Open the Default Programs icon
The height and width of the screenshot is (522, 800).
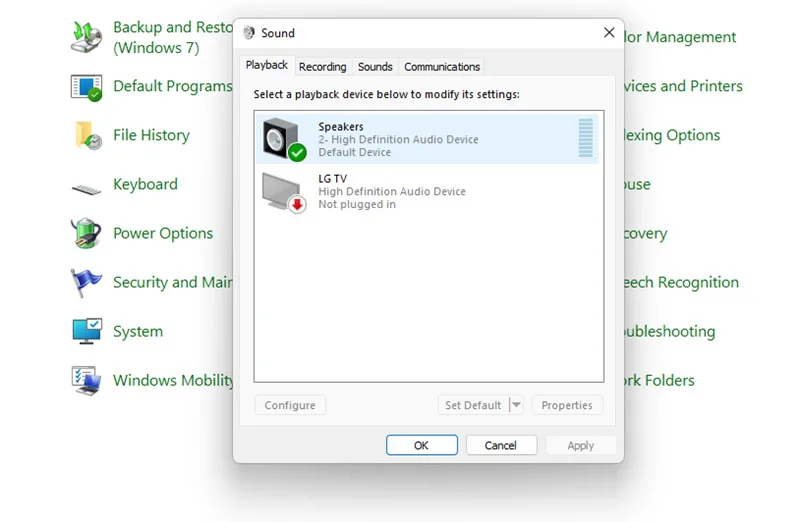tap(86, 88)
